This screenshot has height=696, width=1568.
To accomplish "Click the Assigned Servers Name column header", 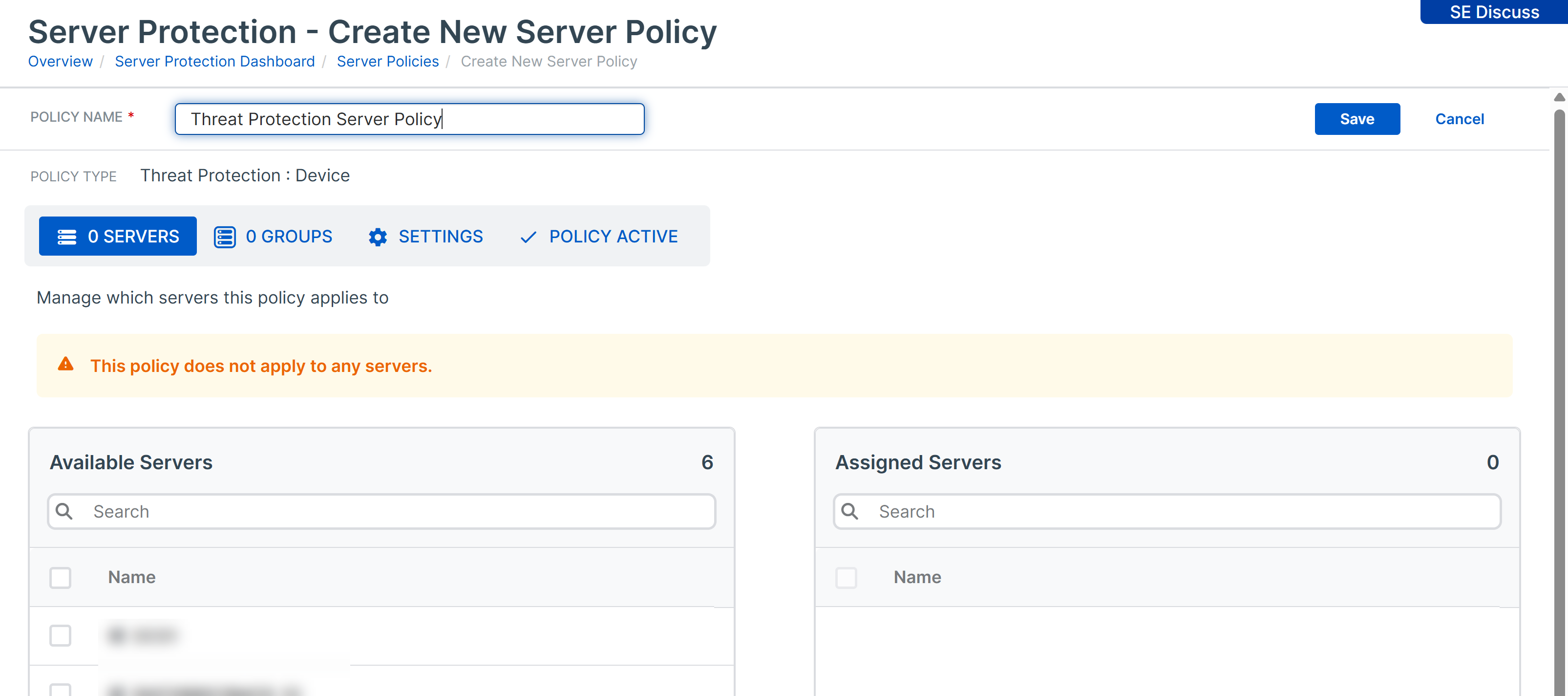I will (x=917, y=577).
